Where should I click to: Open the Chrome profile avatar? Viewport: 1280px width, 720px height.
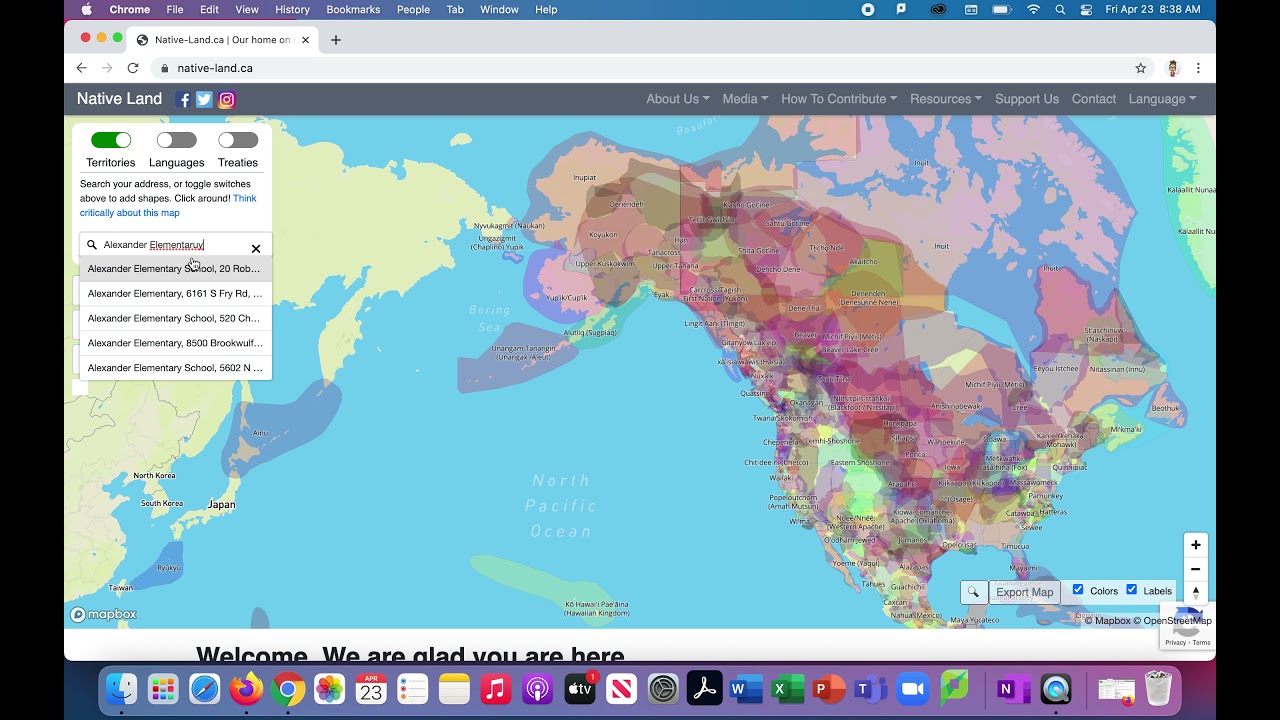click(x=1173, y=68)
